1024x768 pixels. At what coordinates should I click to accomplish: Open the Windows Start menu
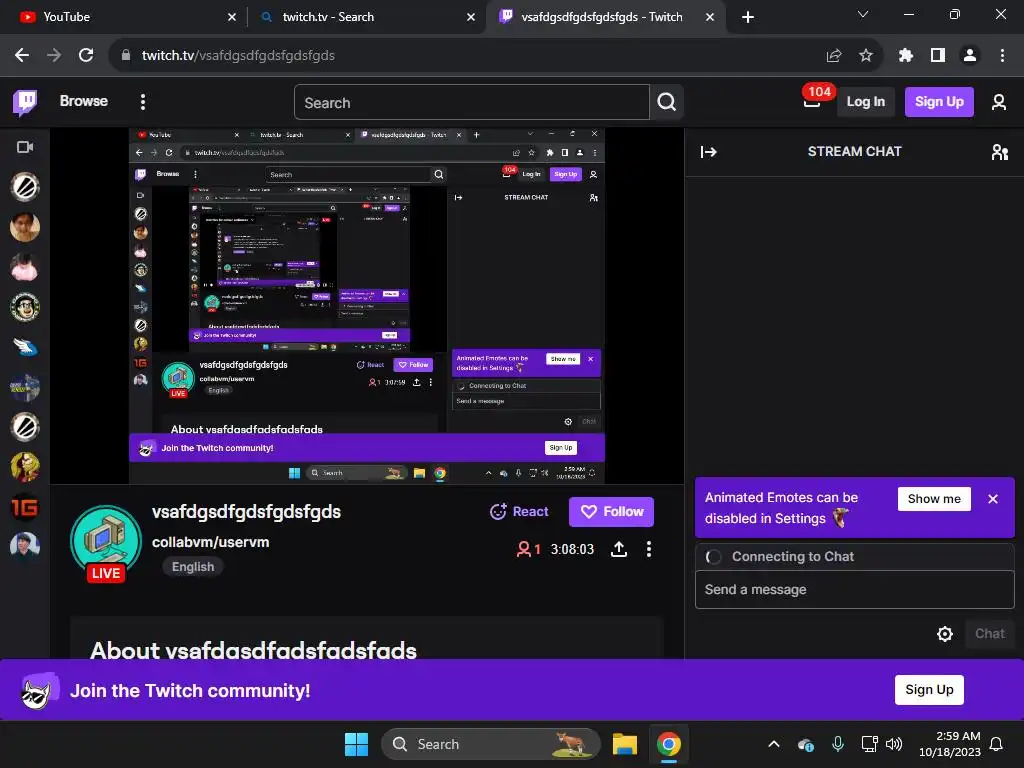click(x=357, y=744)
